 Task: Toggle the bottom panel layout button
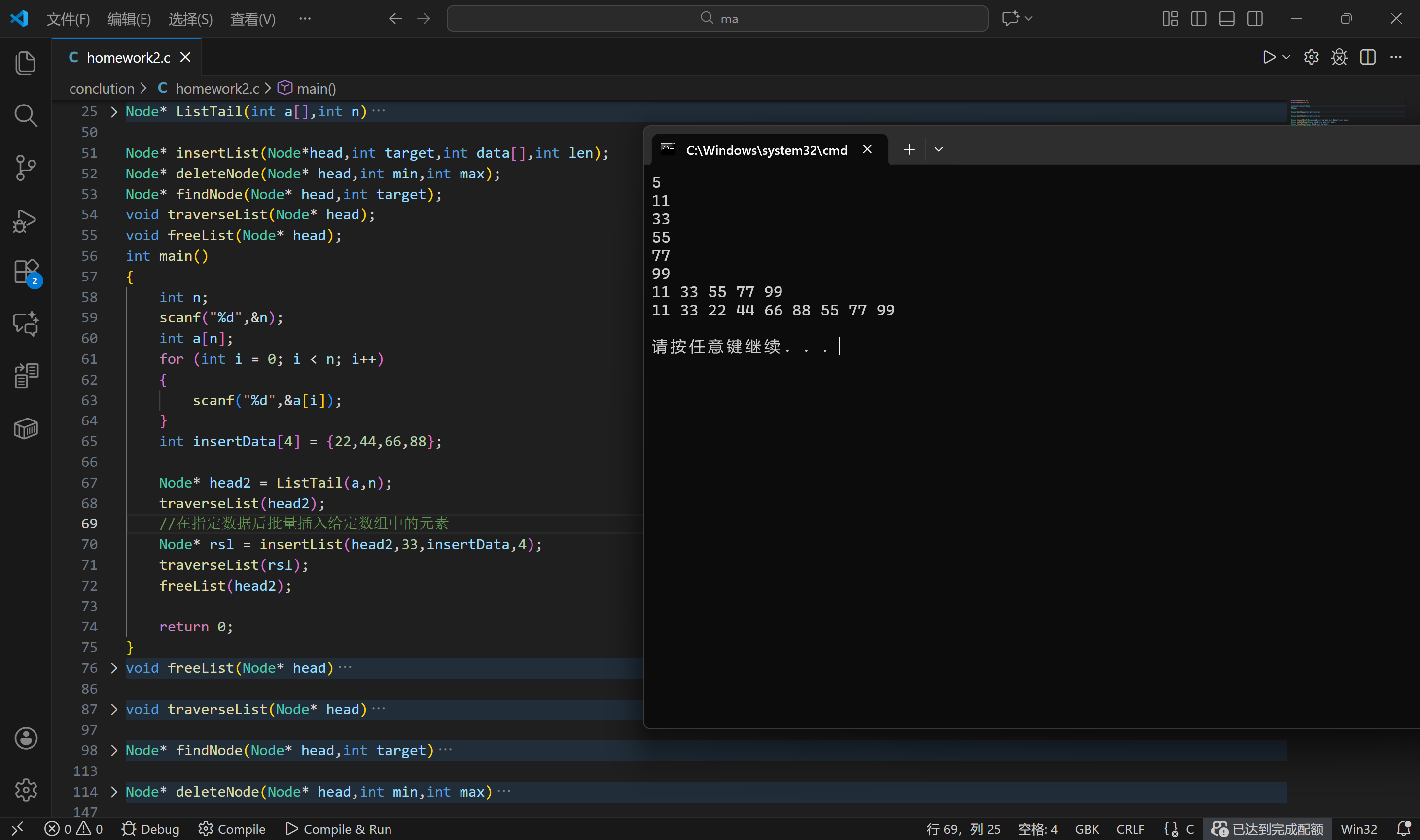pos(1226,19)
